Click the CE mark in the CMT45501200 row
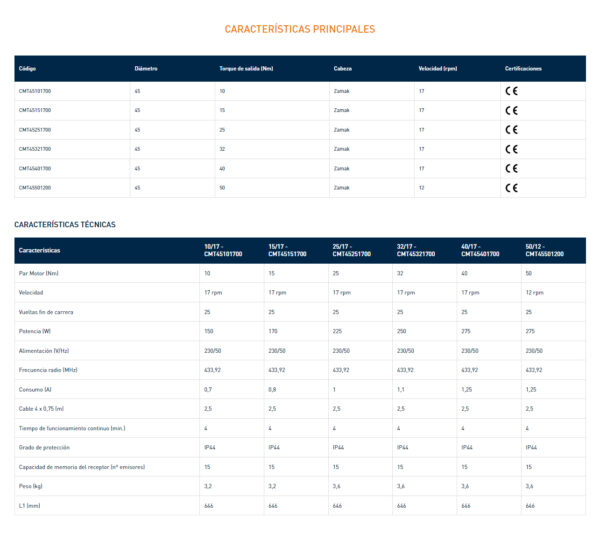The width and height of the screenshot is (600, 560). 511,188
